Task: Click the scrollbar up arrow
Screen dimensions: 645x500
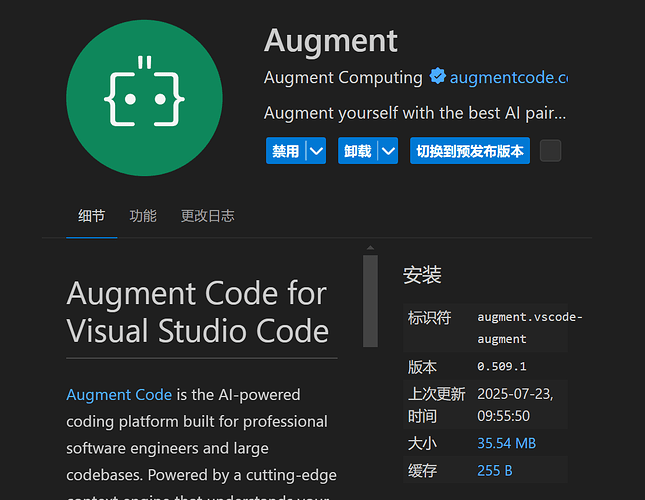Action: coord(370,248)
